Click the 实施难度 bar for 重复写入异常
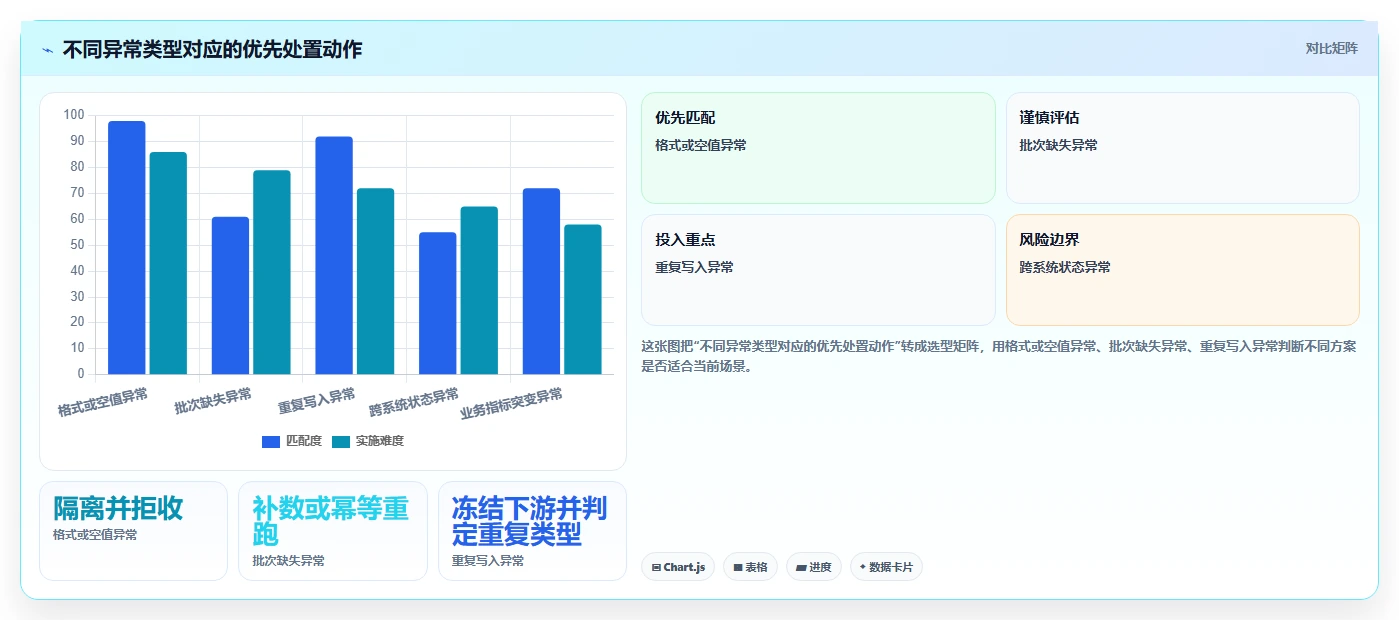Screen dimensions: 1399x620 (x=375, y=281)
